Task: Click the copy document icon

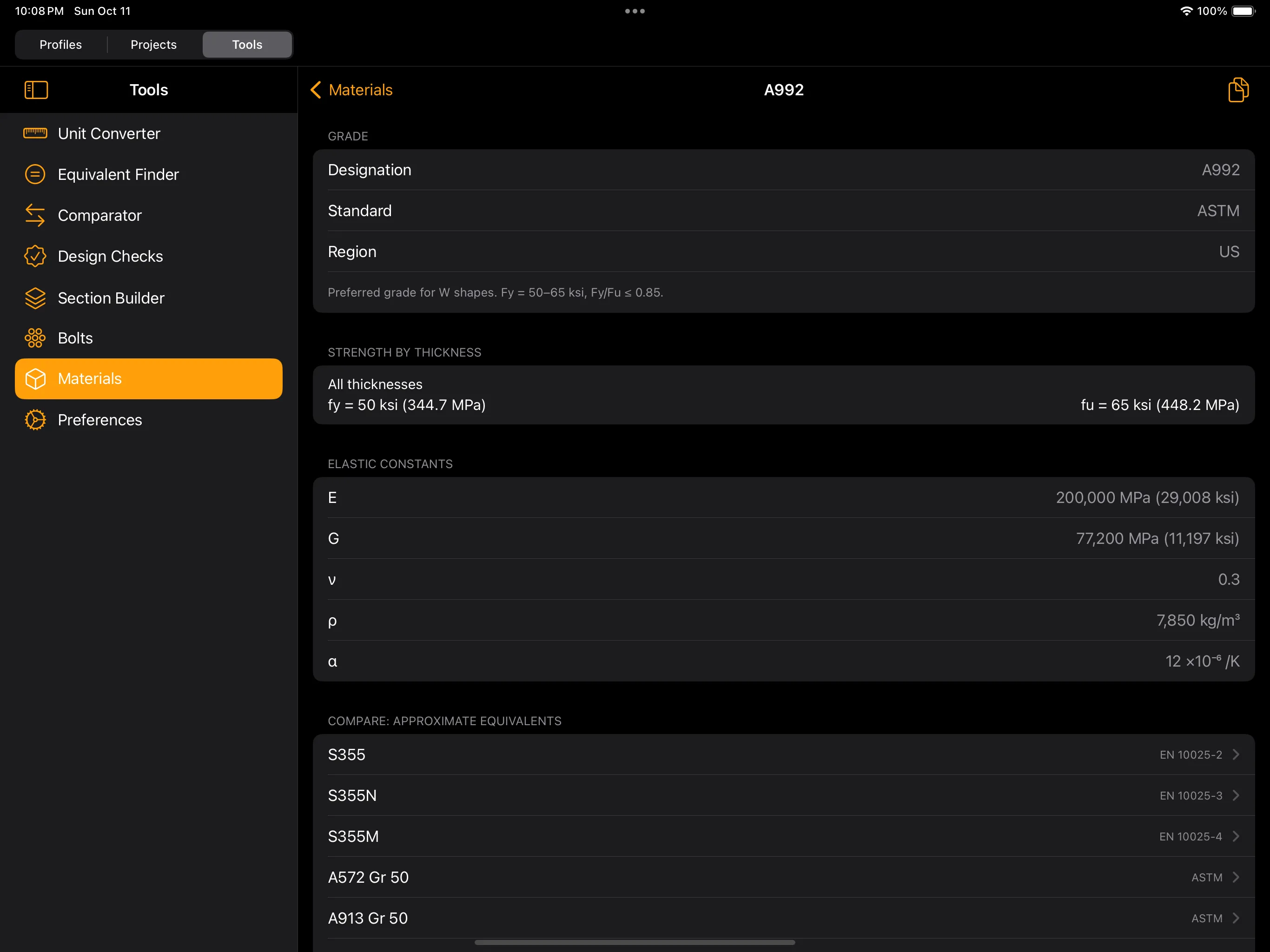Action: click(1238, 90)
